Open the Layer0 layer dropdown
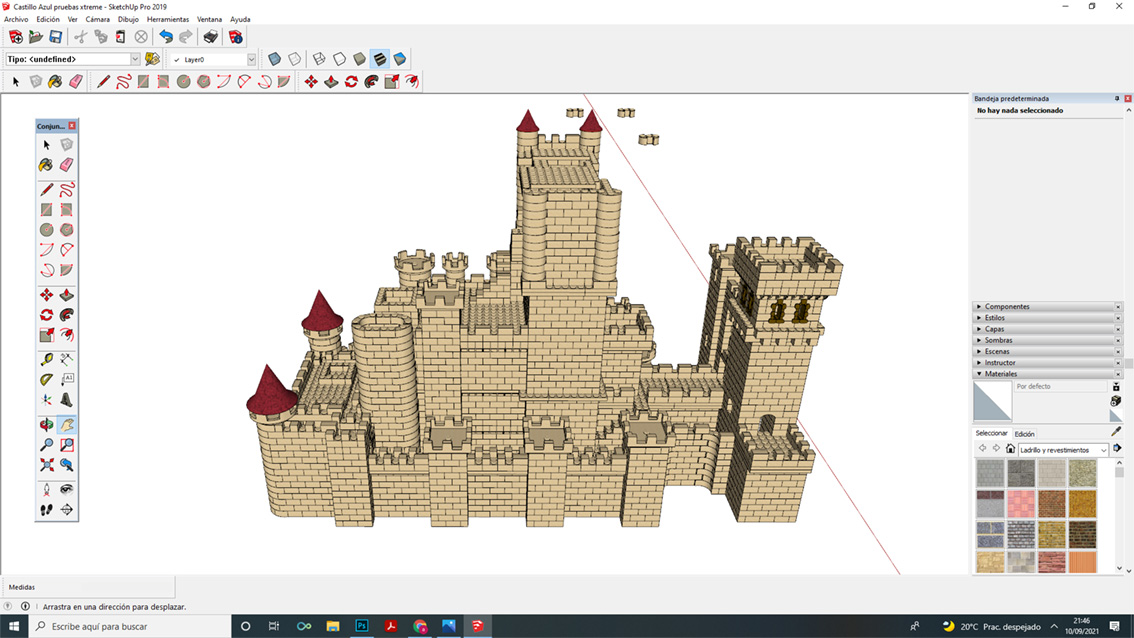 (x=251, y=59)
